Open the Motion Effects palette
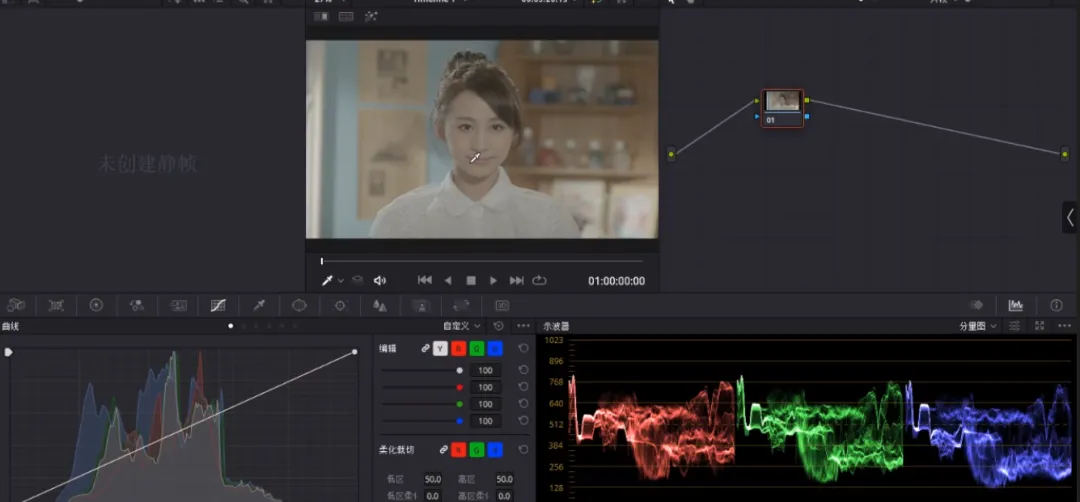 point(178,305)
